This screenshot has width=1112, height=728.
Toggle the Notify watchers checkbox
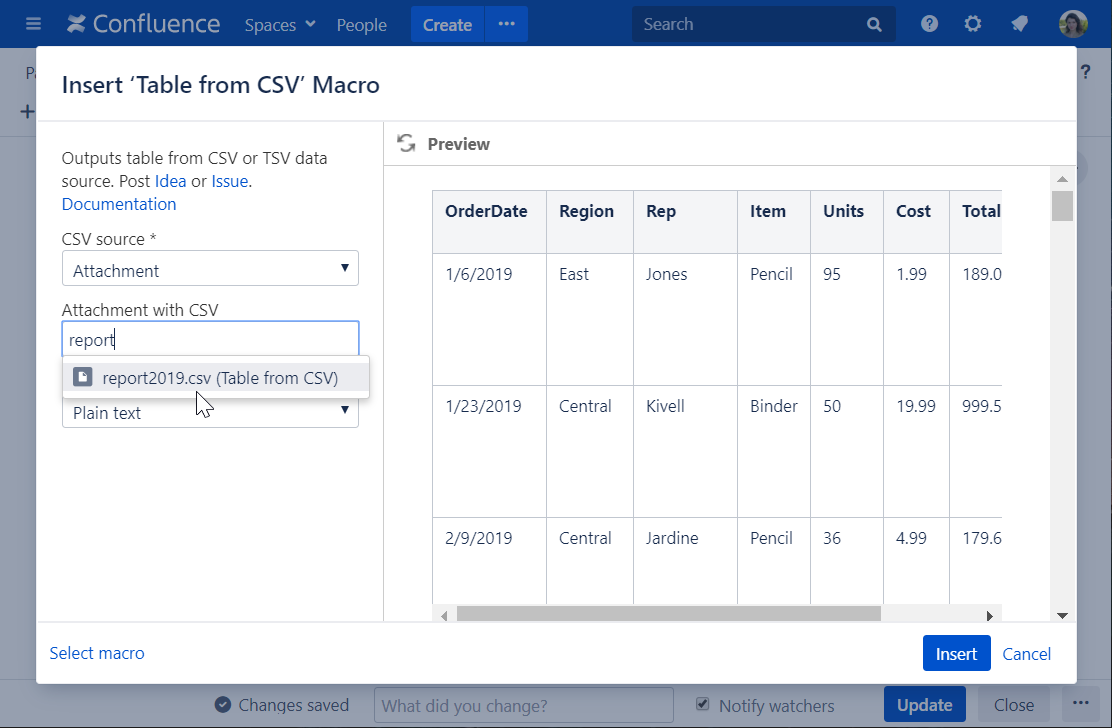click(703, 705)
